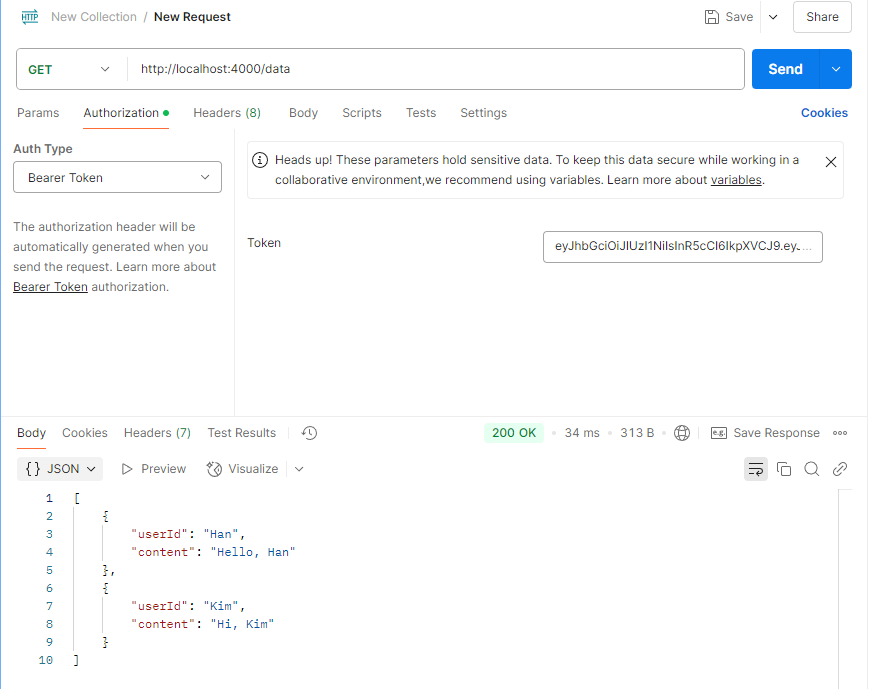Screen dimensions: 873x689
Task: Expand the Send button options arrow
Action: click(836, 69)
